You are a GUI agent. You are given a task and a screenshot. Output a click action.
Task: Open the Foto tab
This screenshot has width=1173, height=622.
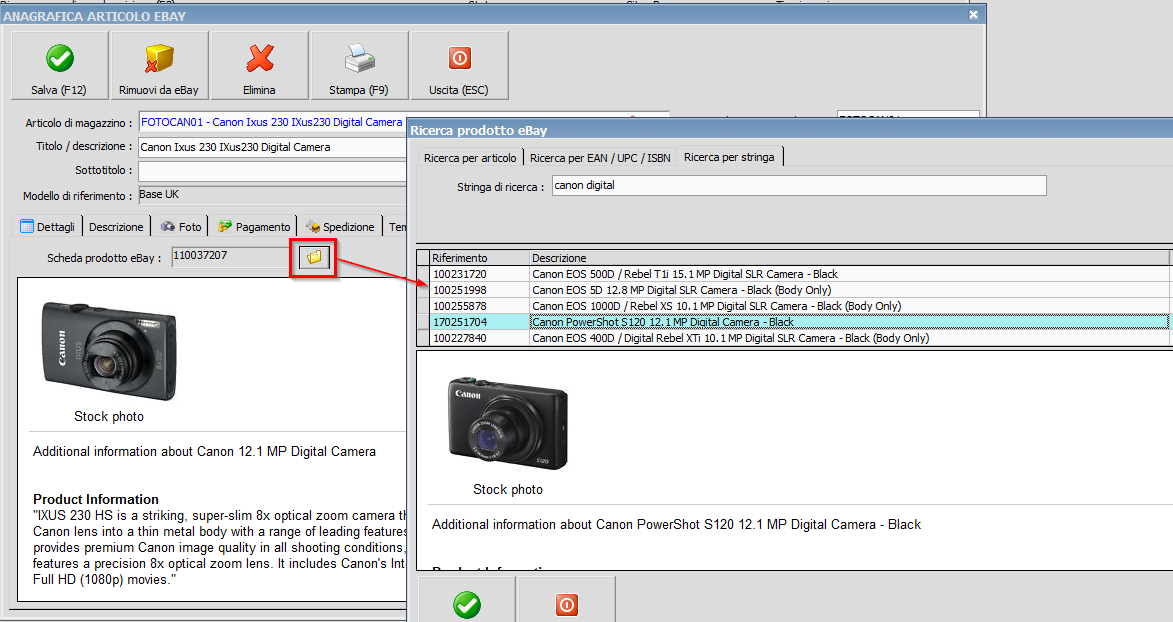[181, 227]
